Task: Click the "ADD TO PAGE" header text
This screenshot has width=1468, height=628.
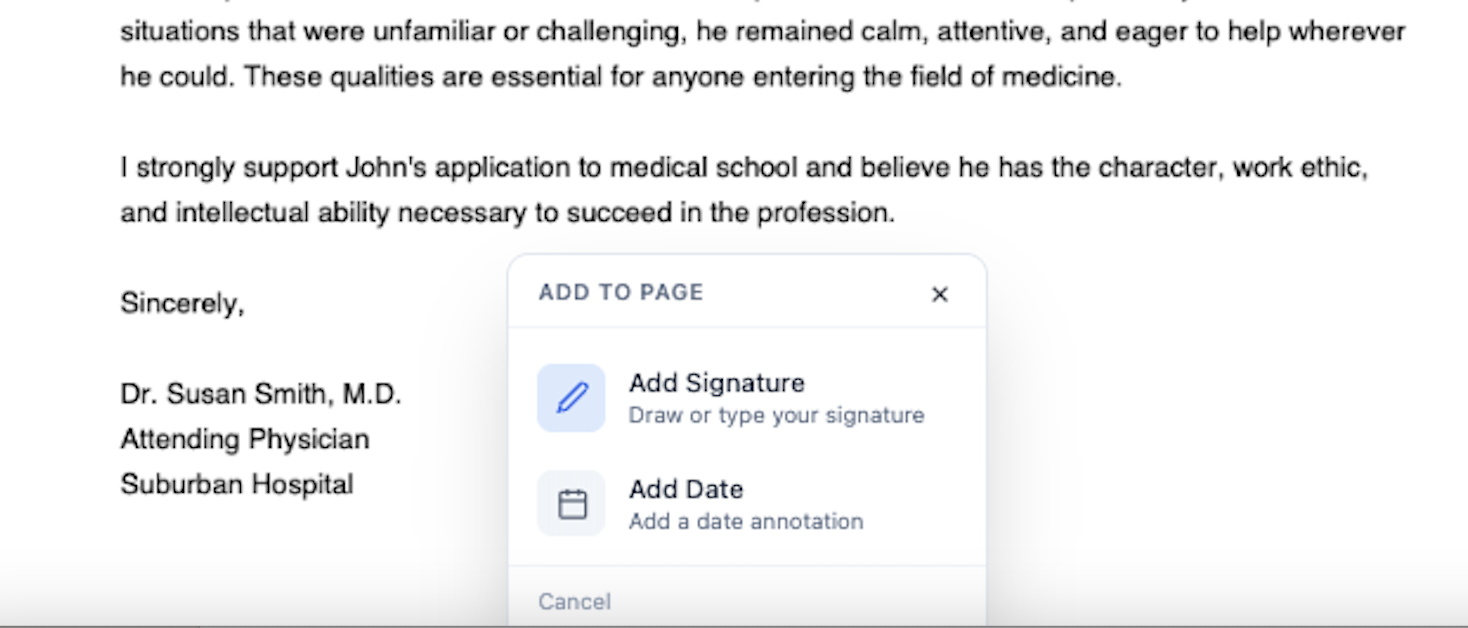Action: [x=621, y=292]
